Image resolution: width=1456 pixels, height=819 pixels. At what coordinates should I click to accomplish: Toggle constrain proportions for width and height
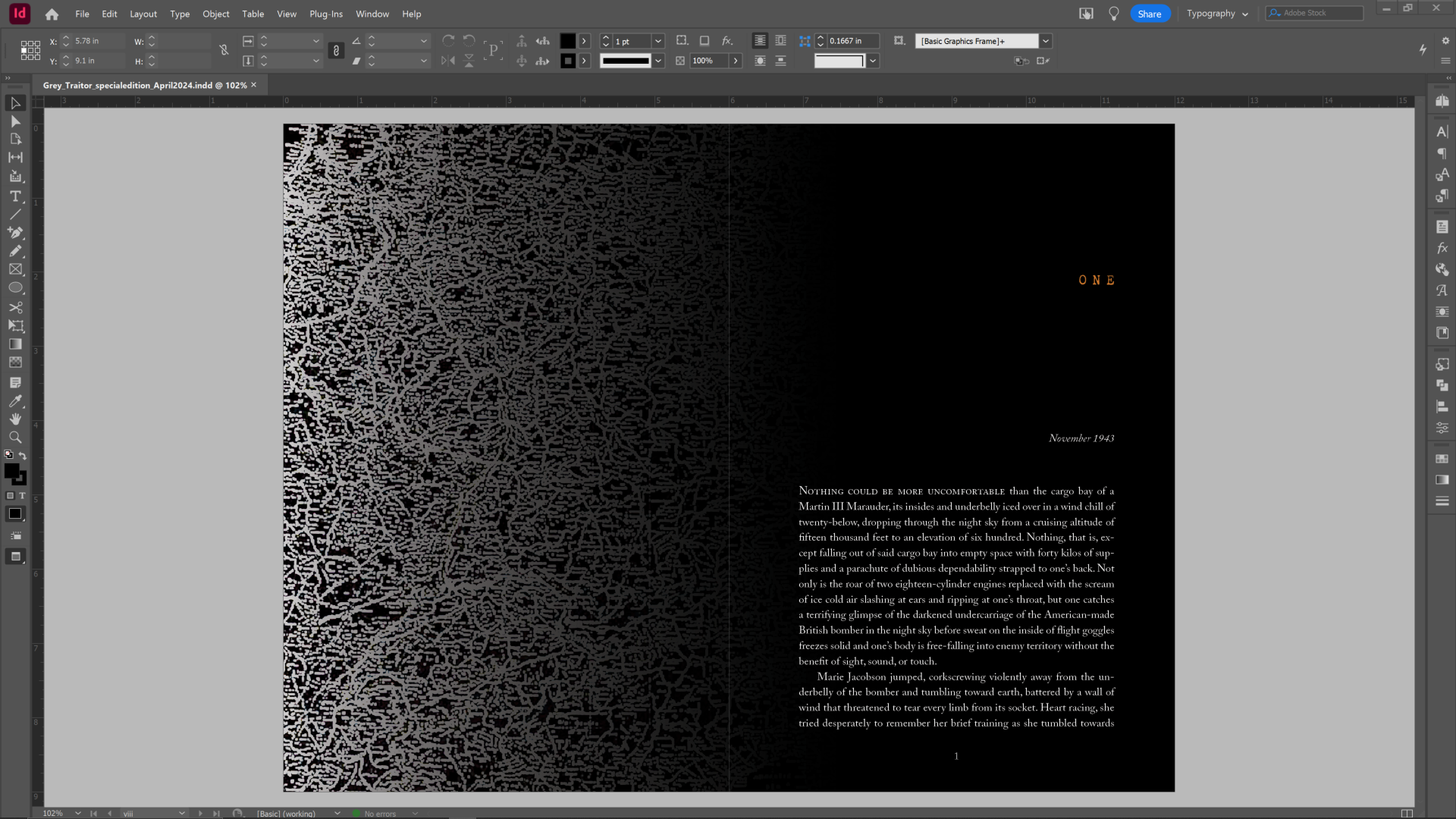[224, 50]
